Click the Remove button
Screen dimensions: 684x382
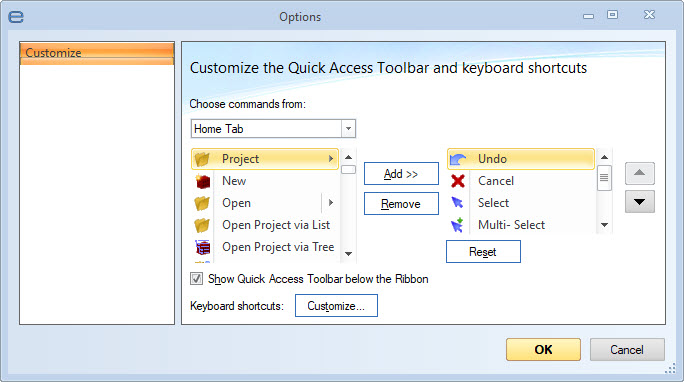point(401,204)
